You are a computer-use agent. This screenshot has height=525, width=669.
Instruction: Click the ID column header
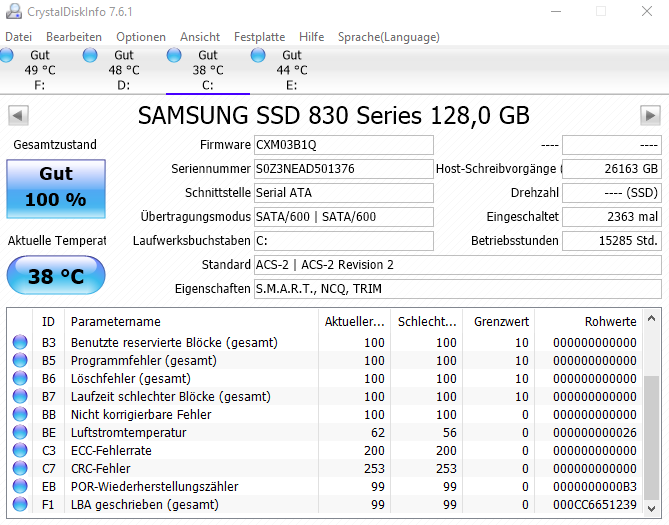(x=48, y=321)
